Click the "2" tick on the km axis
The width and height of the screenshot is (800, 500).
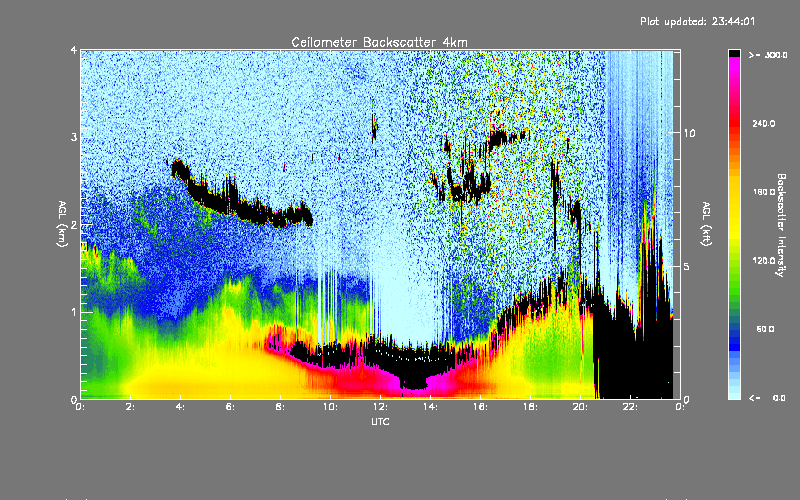click(74, 225)
